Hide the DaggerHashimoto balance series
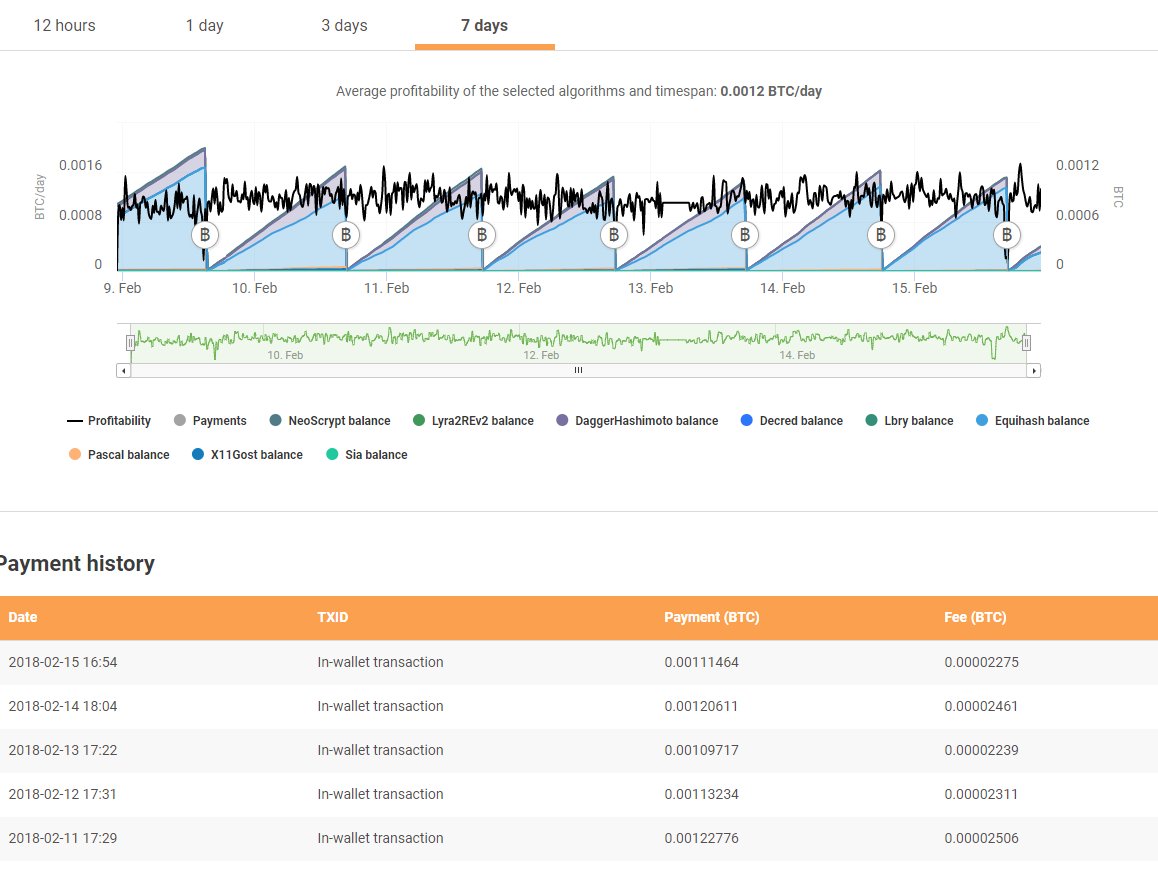This screenshot has width=1158, height=870. point(637,420)
